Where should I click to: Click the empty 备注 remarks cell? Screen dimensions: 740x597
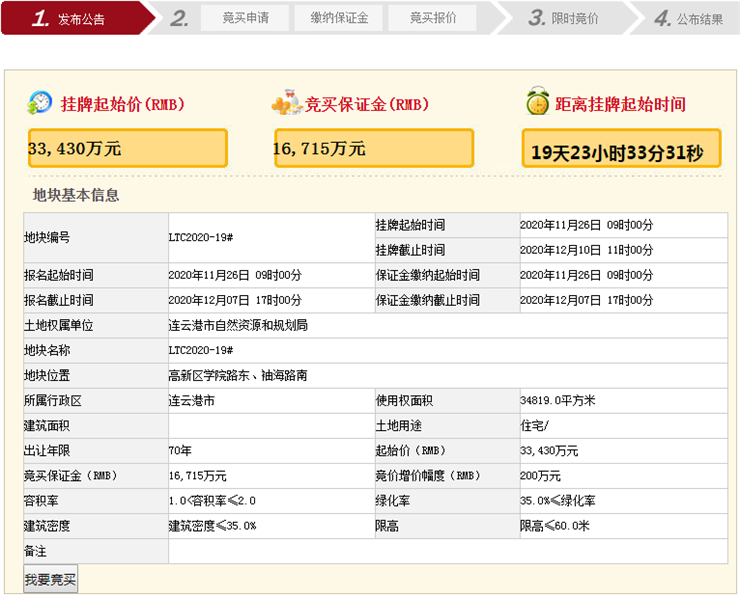pyautogui.click(x=447, y=551)
